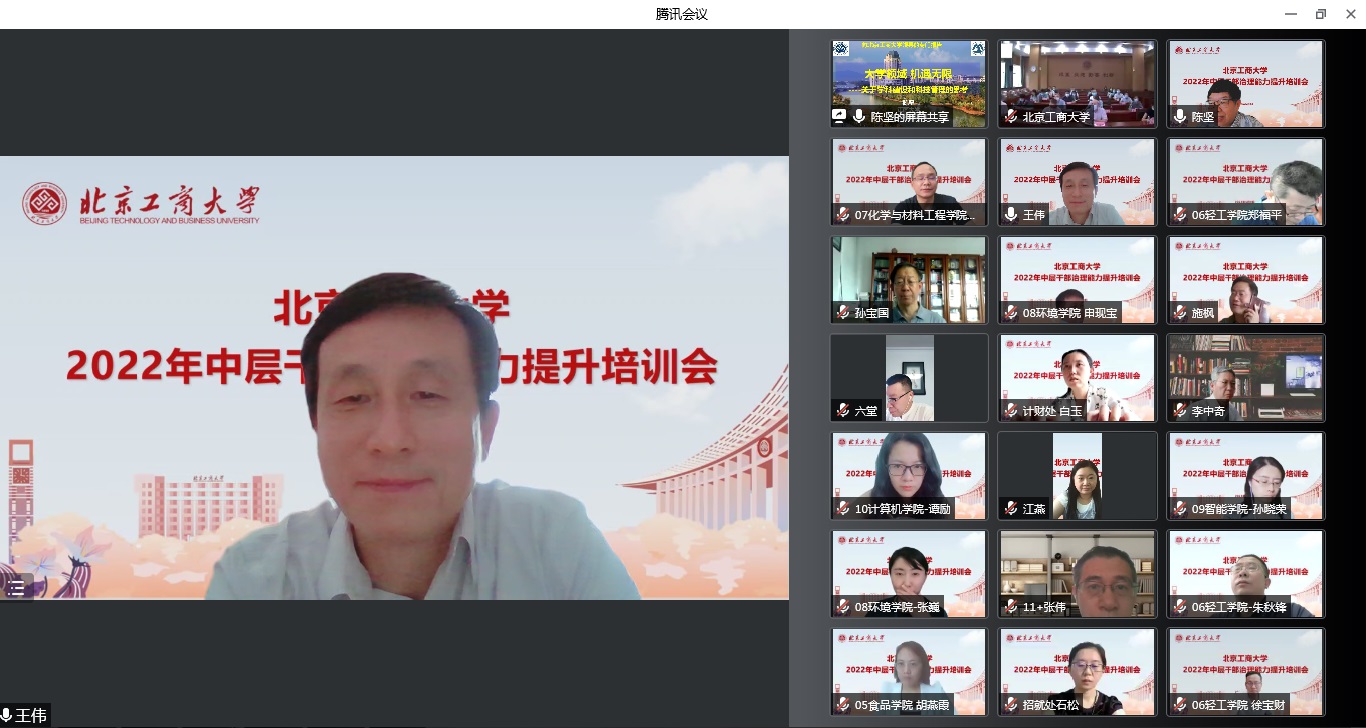
Task: Click the microphone icon beside 陈坚的屏幕共享
Action: (858, 116)
